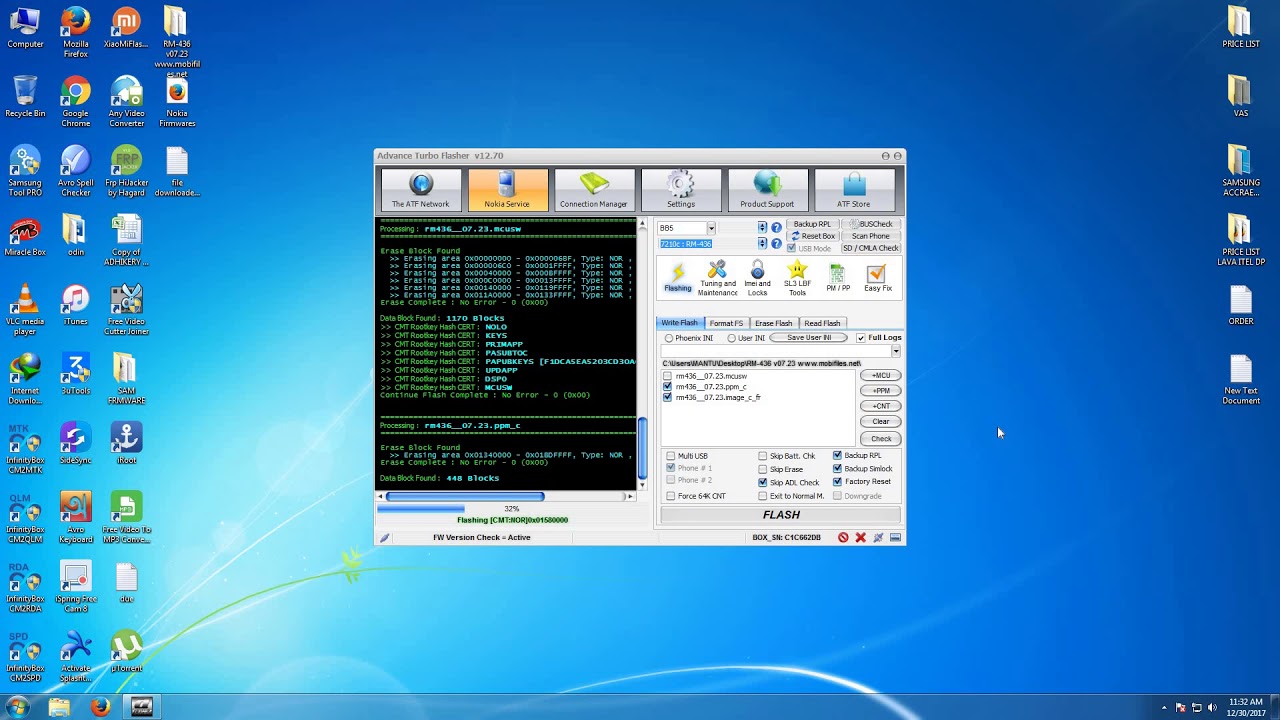Expand the INI file path dropdown
The height and width of the screenshot is (720, 1280).
[x=895, y=351]
